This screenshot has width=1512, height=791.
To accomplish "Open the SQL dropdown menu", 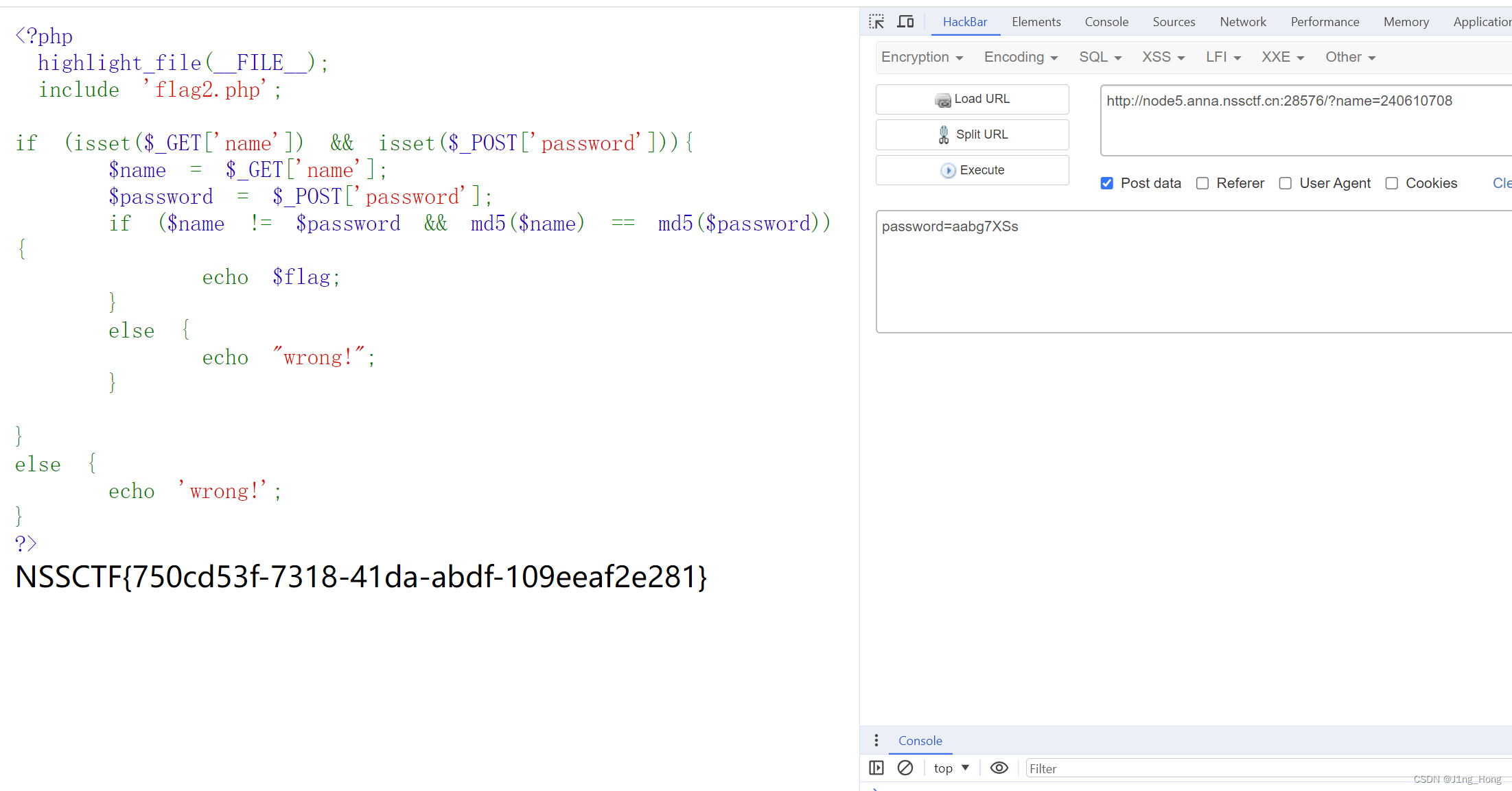I will 1100,58.
